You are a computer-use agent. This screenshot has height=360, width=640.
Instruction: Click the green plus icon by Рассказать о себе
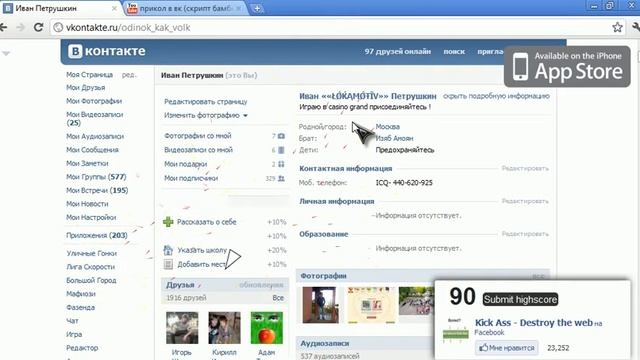click(x=168, y=222)
